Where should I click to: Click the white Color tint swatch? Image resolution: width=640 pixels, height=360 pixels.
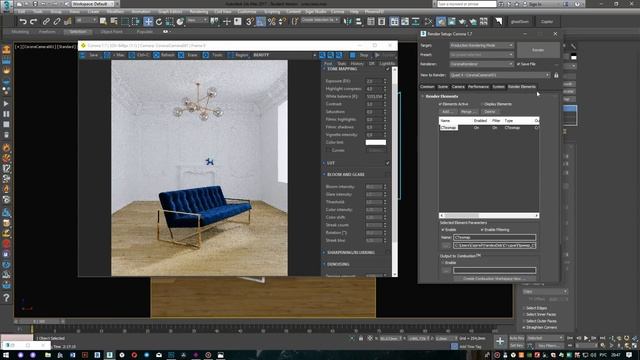click(x=376, y=142)
